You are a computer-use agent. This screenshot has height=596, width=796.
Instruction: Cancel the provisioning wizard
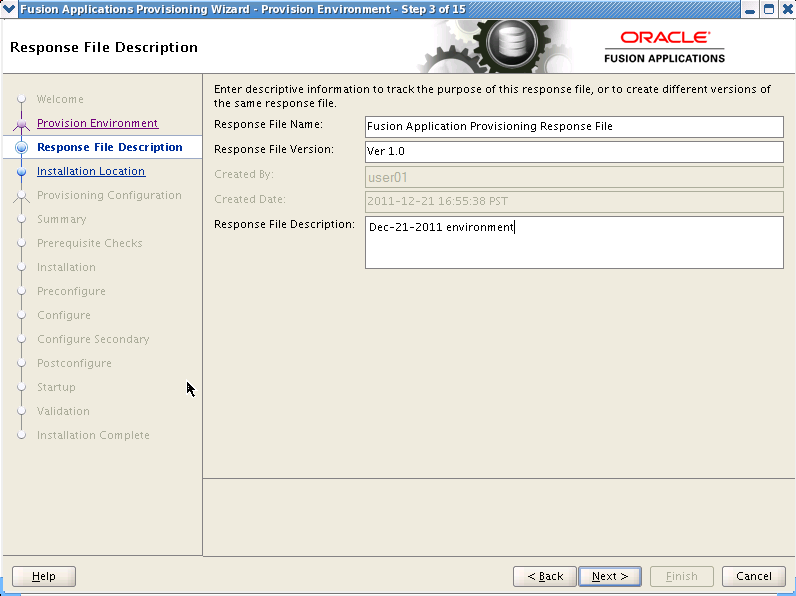[753, 576]
